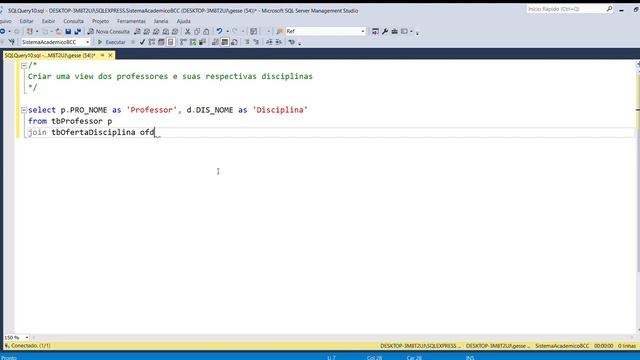
Task: Click the window layout icon right of toolbox
Action: 404,31
